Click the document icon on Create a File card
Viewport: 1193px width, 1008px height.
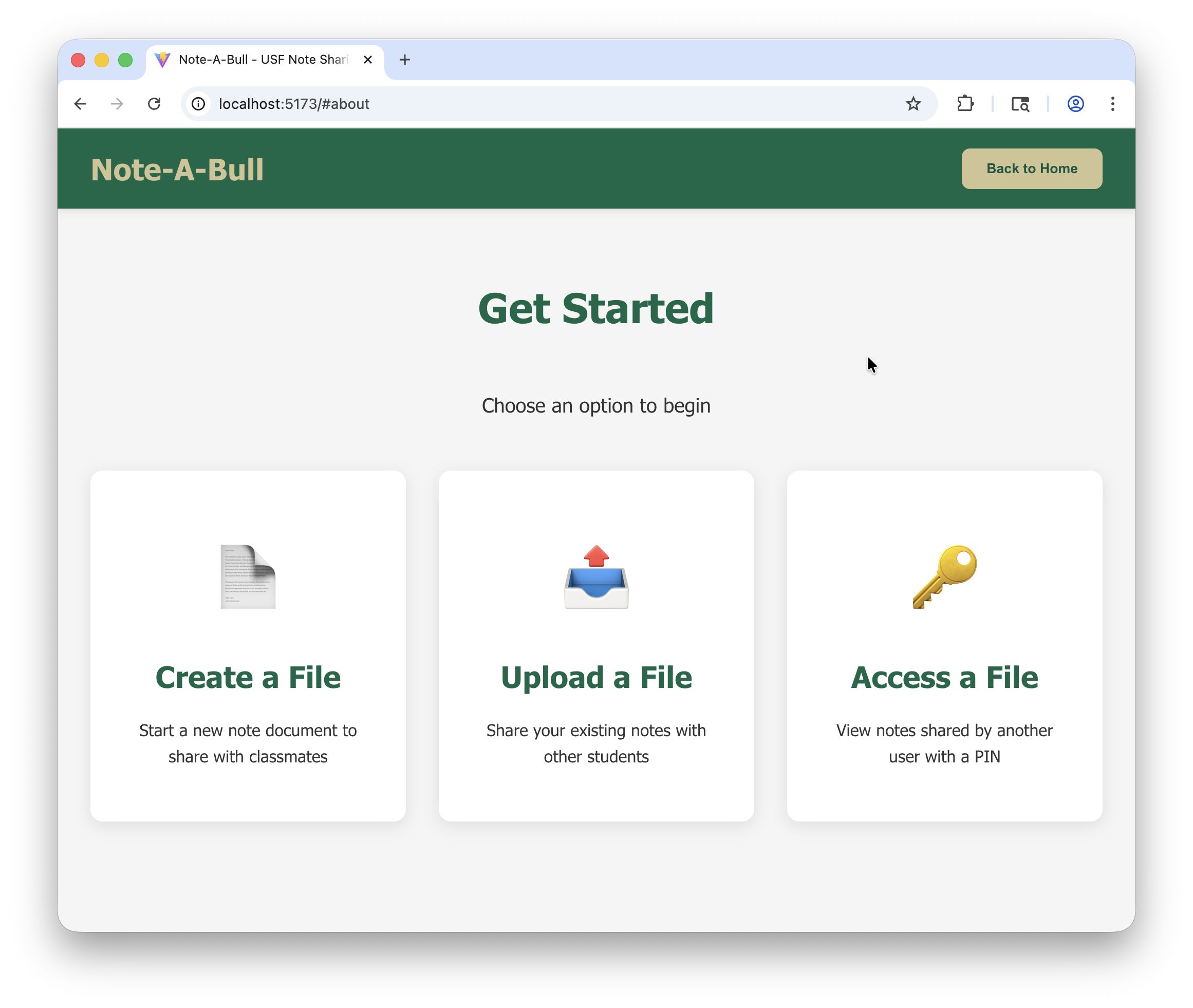pyautogui.click(x=248, y=576)
